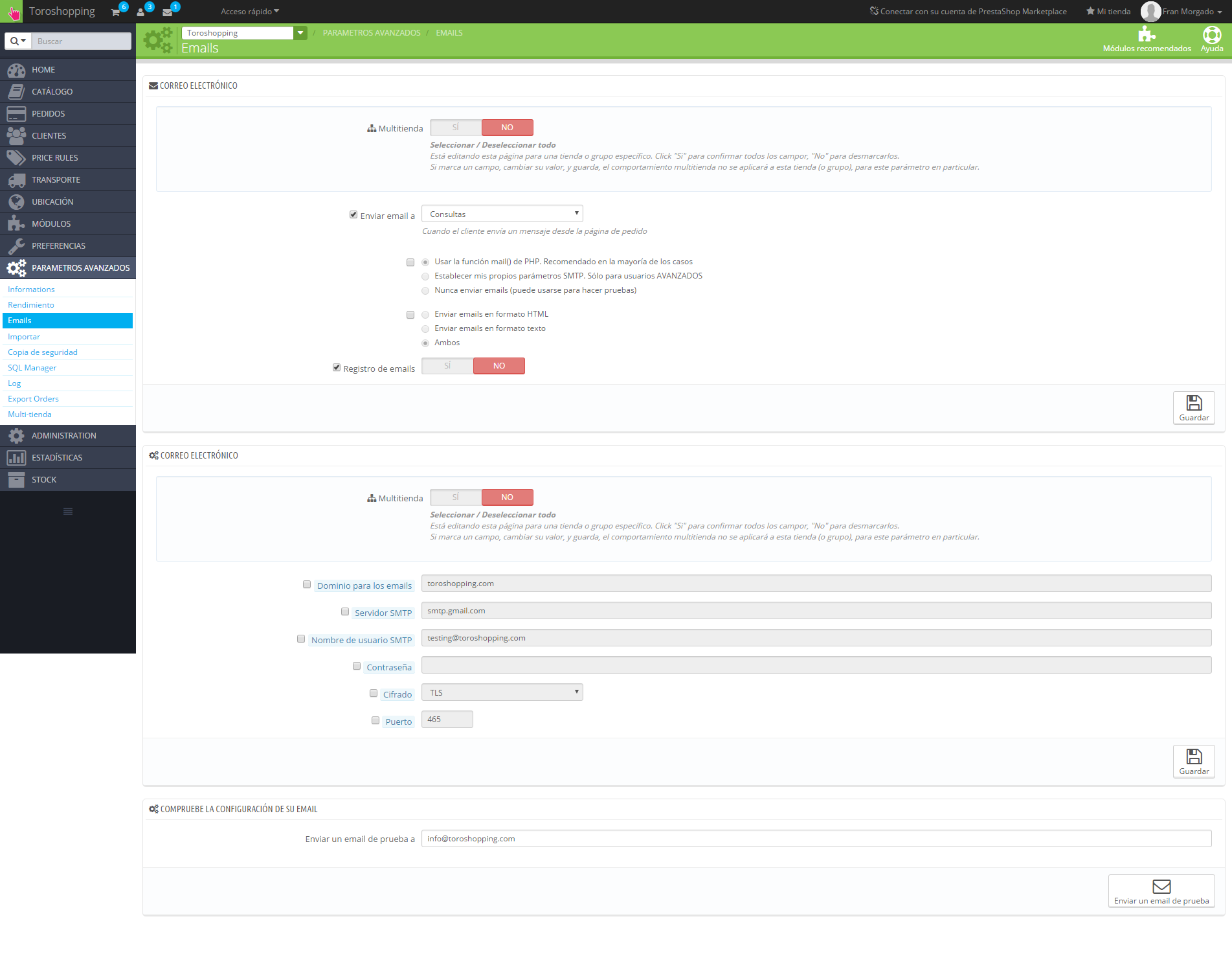This screenshot has width=1232, height=967.
Task: Click Enviar un email de prueba button
Action: 1161,891
